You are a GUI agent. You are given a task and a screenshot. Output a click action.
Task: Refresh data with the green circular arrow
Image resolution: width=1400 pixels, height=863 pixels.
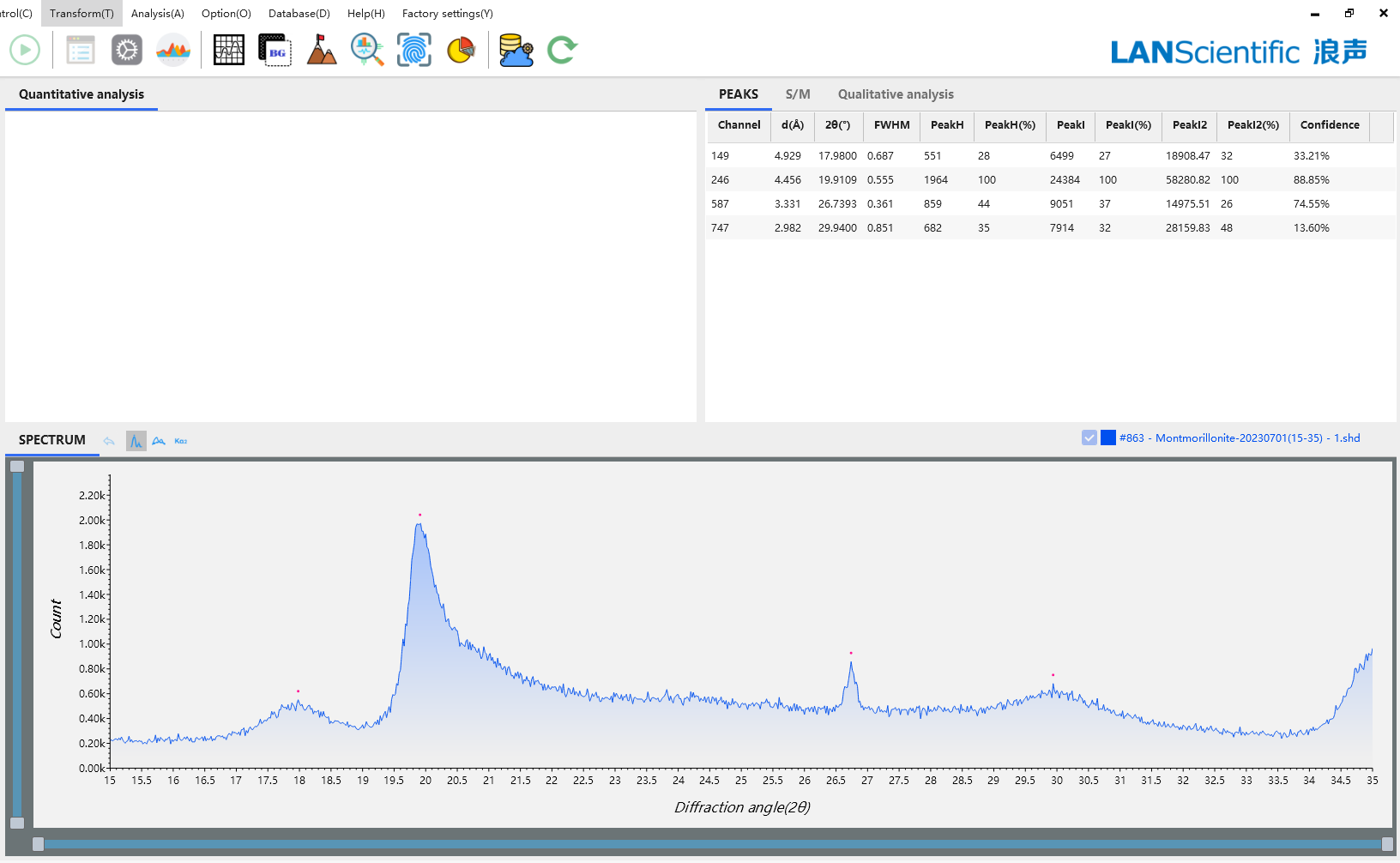coord(563,50)
